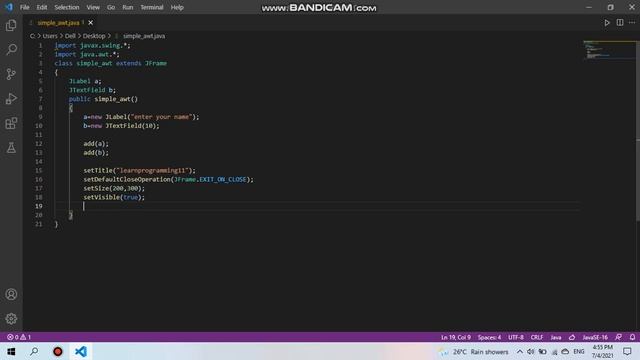
Task: Open the Edit menu
Action: click(x=42, y=7)
